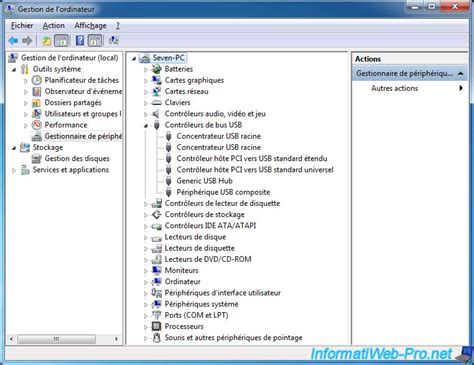Screen dimensions: 474x365
Task: Select Contrôleurs IDE ATA/ATAPI category
Action: tap(210, 226)
